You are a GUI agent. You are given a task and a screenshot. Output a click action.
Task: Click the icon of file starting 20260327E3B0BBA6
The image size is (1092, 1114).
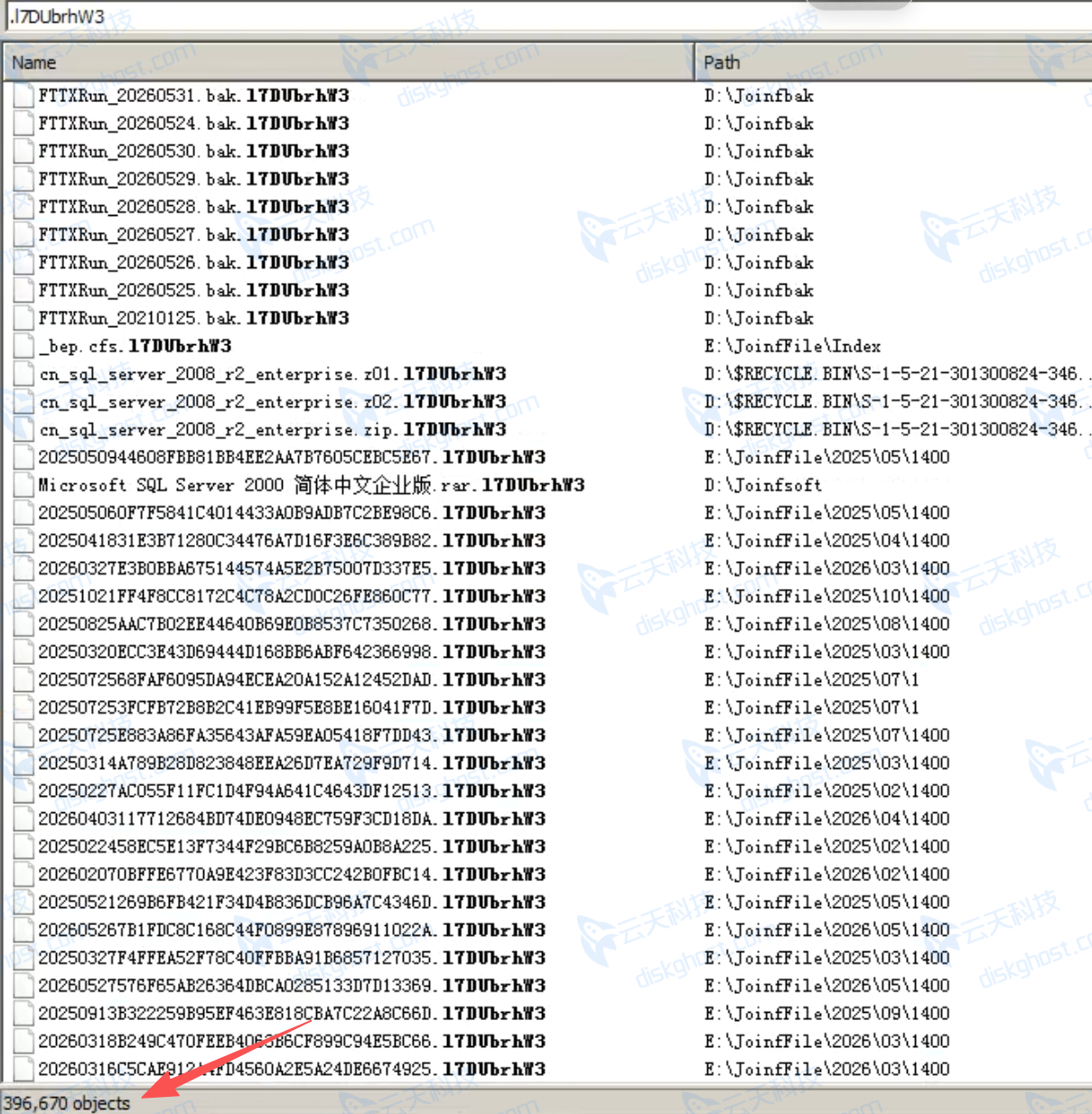pos(24,569)
